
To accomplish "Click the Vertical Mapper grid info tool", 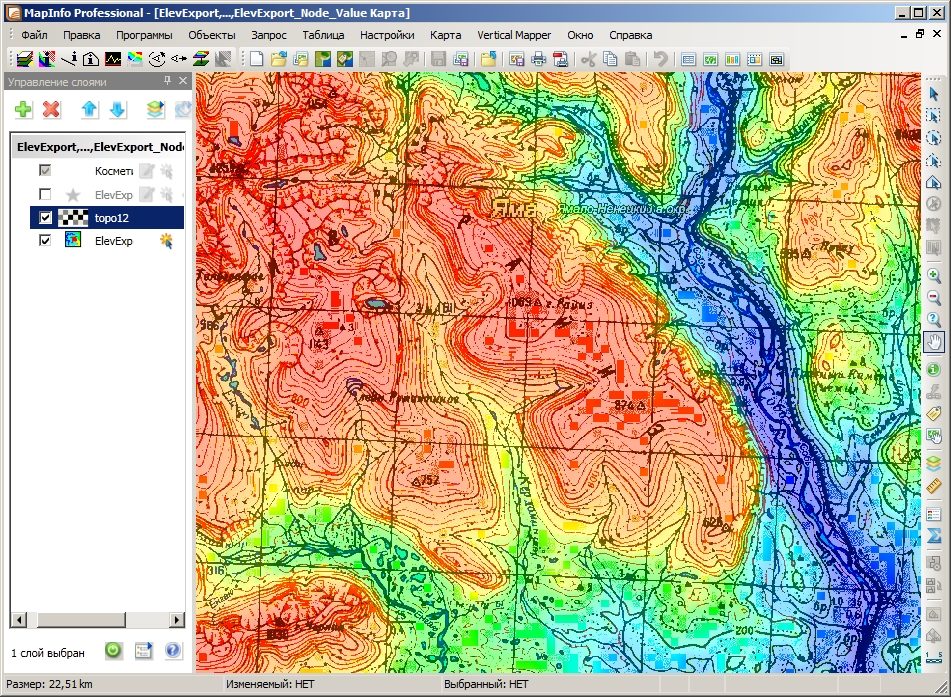I will pos(69,59).
